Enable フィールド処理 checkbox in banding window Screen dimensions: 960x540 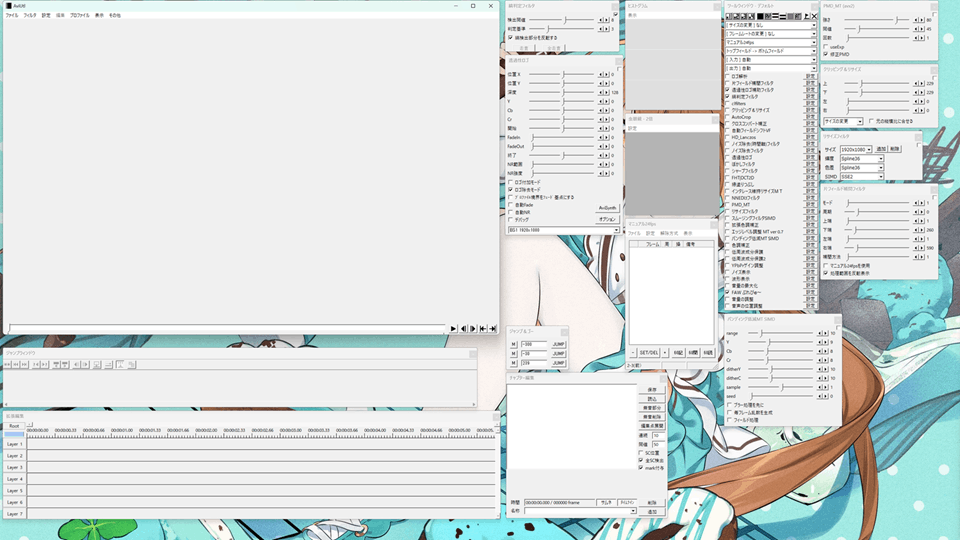pyautogui.click(x=729, y=420)
